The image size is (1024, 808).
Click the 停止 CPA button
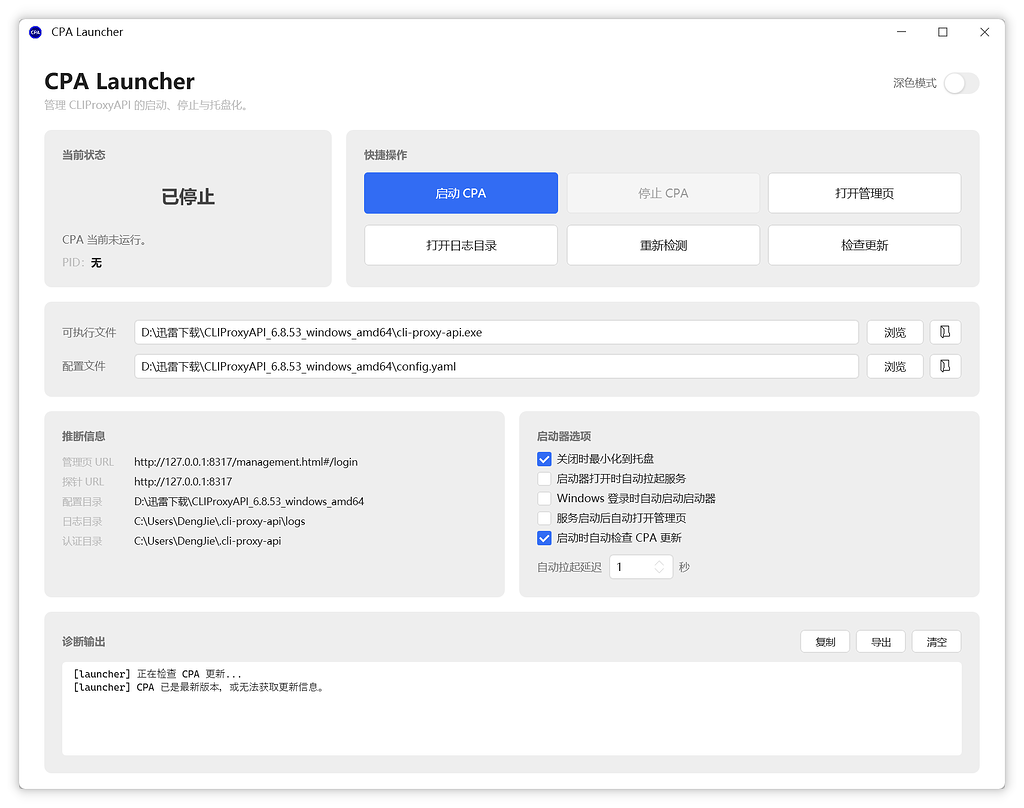click(663, 193)
